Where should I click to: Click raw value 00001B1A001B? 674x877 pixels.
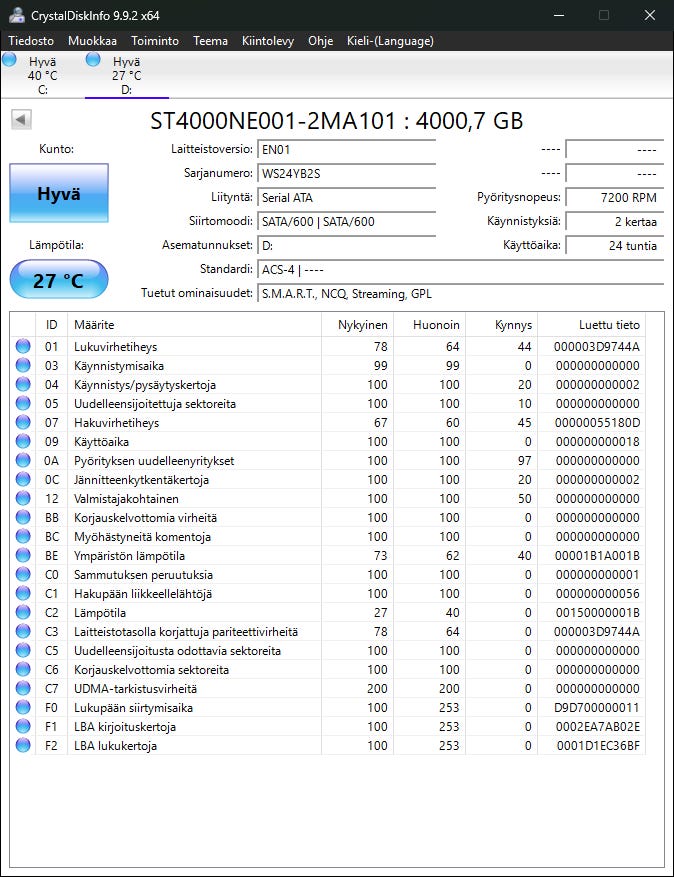coord(597,556)
